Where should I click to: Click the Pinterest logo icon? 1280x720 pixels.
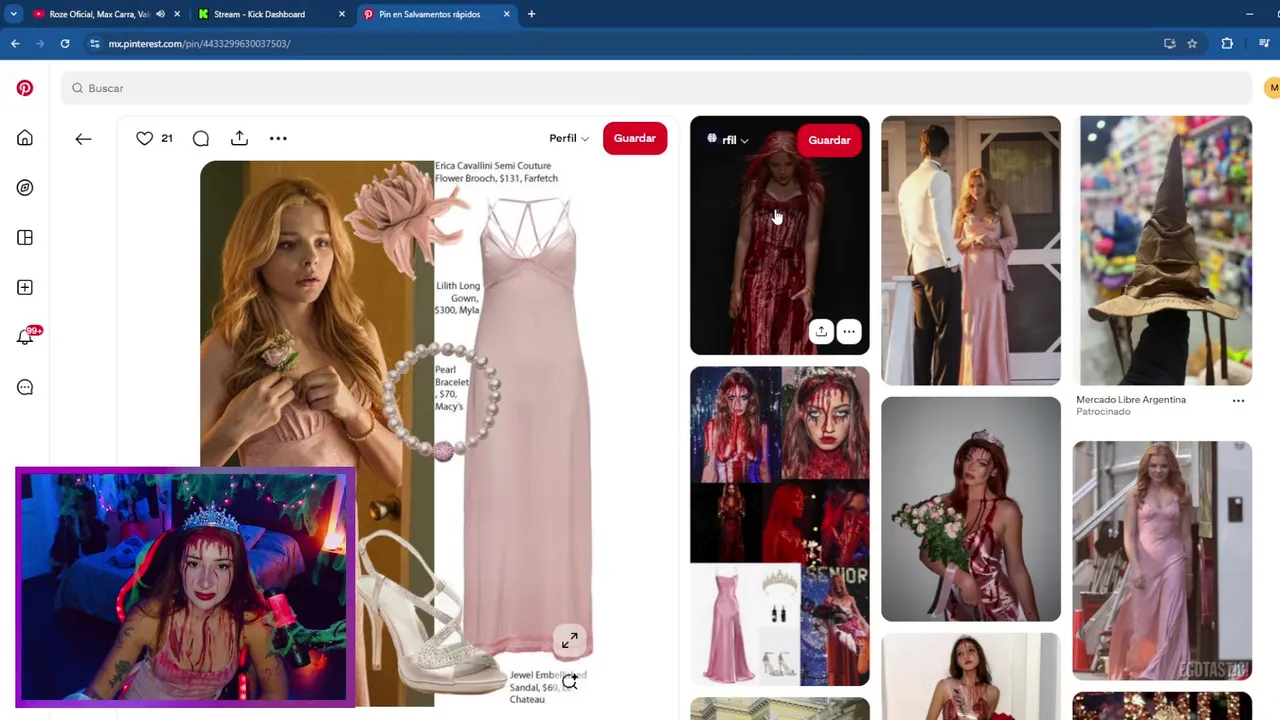[x=25, y=88]
